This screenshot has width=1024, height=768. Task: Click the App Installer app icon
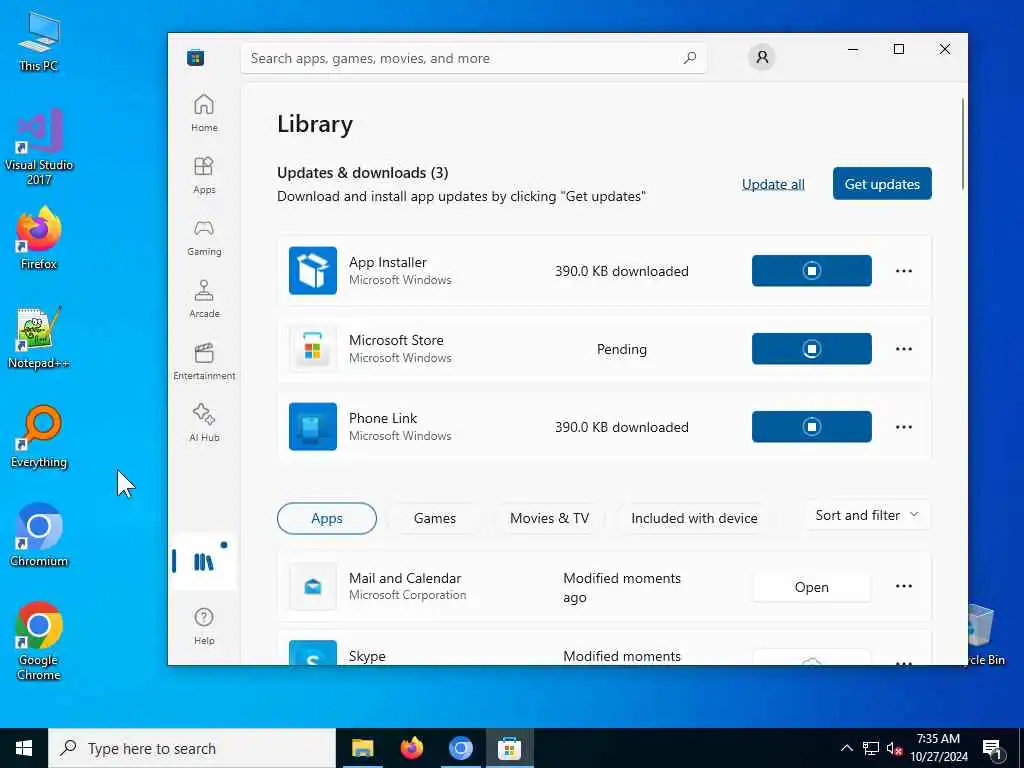[x=313, y=270]
